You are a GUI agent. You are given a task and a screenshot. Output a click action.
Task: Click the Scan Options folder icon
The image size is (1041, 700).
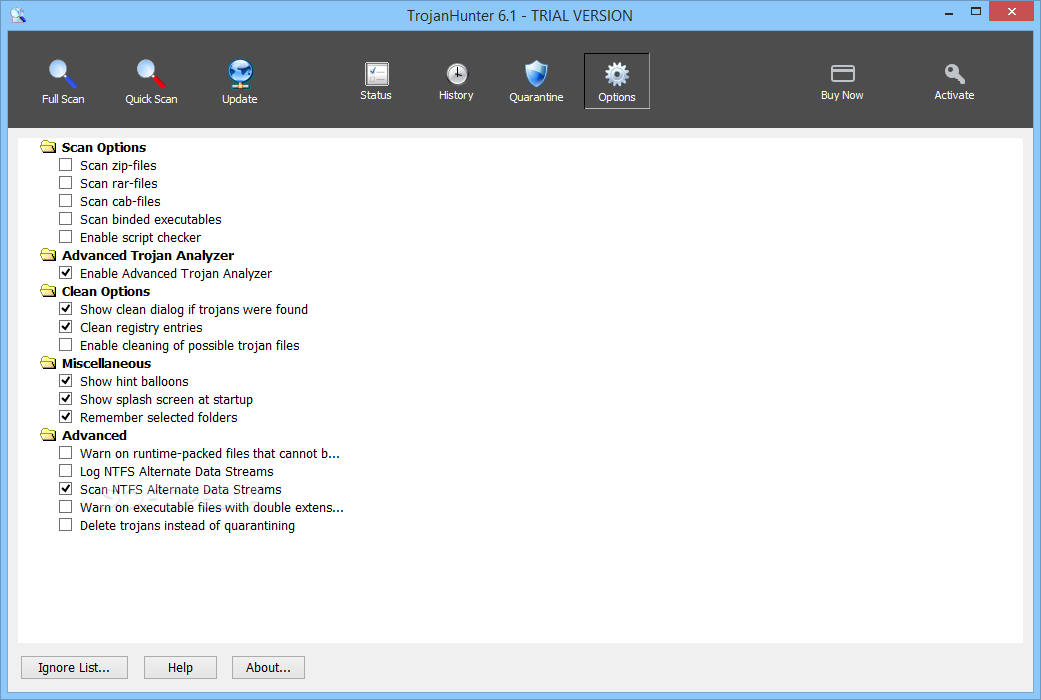48,147
